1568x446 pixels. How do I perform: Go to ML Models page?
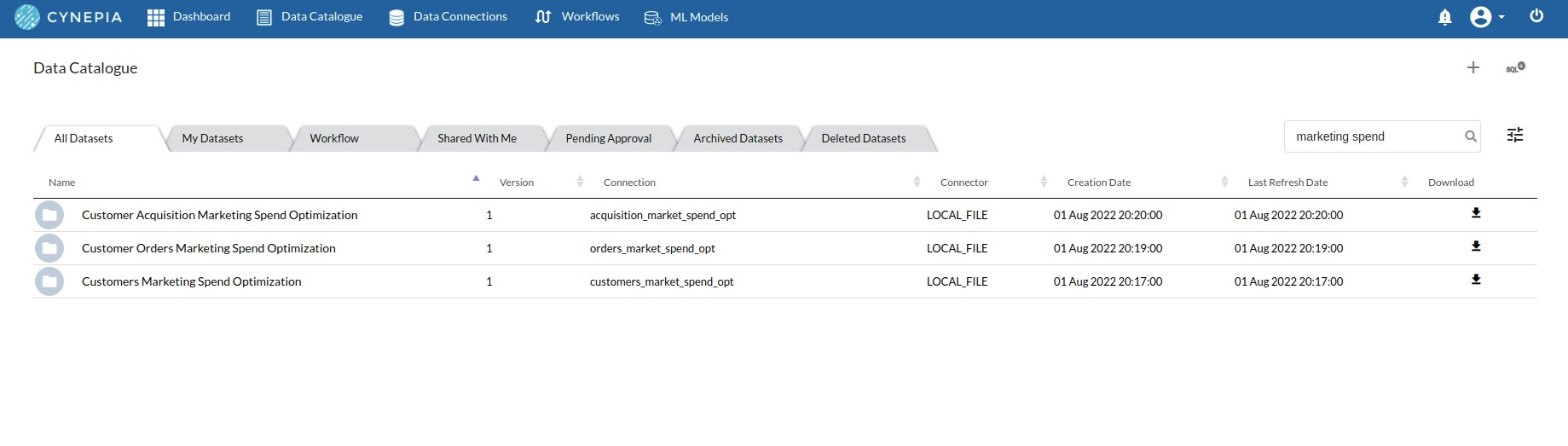686,17
